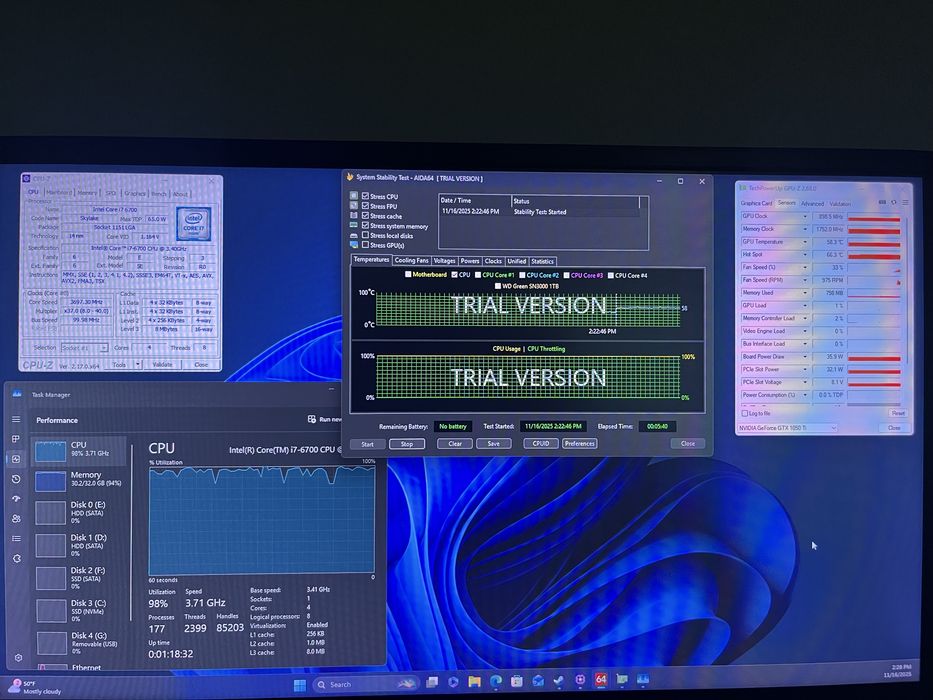Open Fan Speed (%) sensor dropdown
Screen dimensions: 933x700
click(805, 267)
